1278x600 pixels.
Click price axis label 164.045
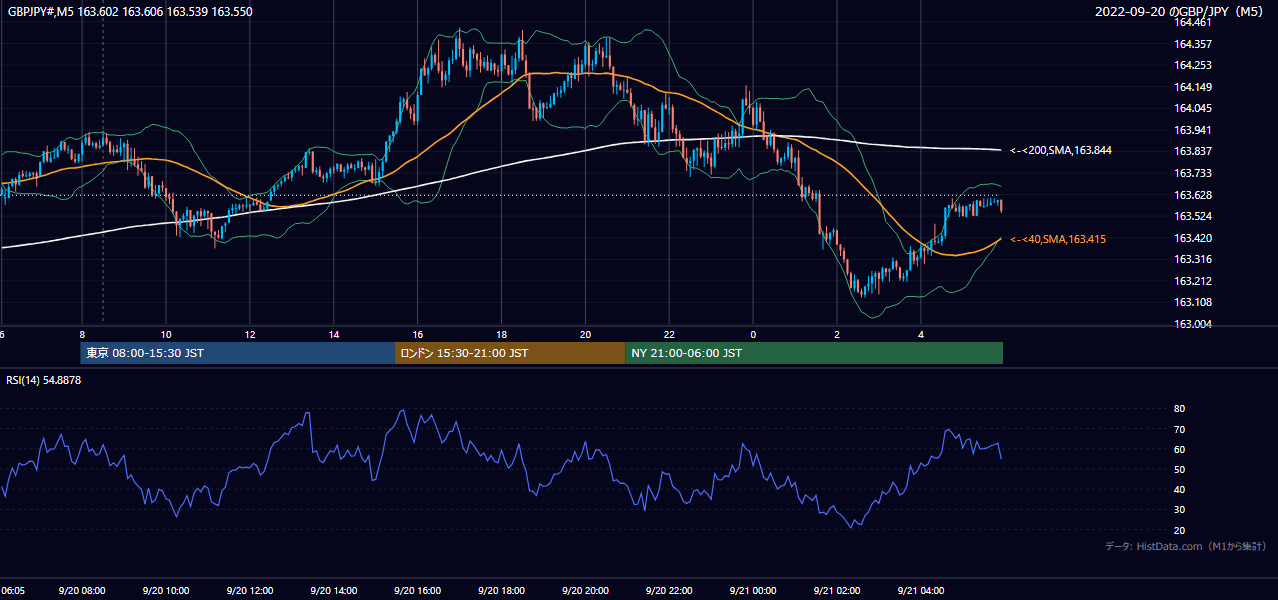coord(1195,108)
